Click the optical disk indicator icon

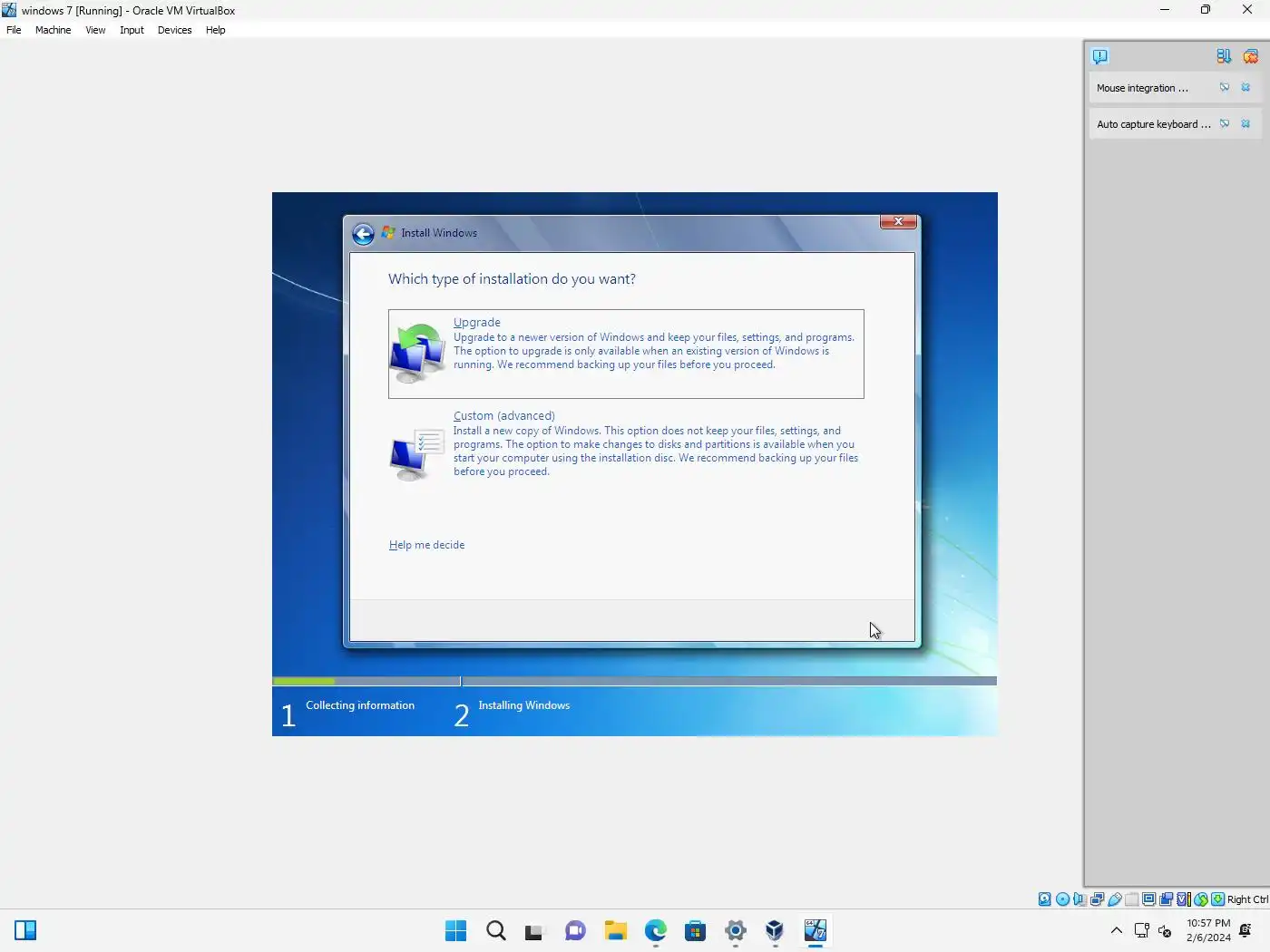point(1063,899)
